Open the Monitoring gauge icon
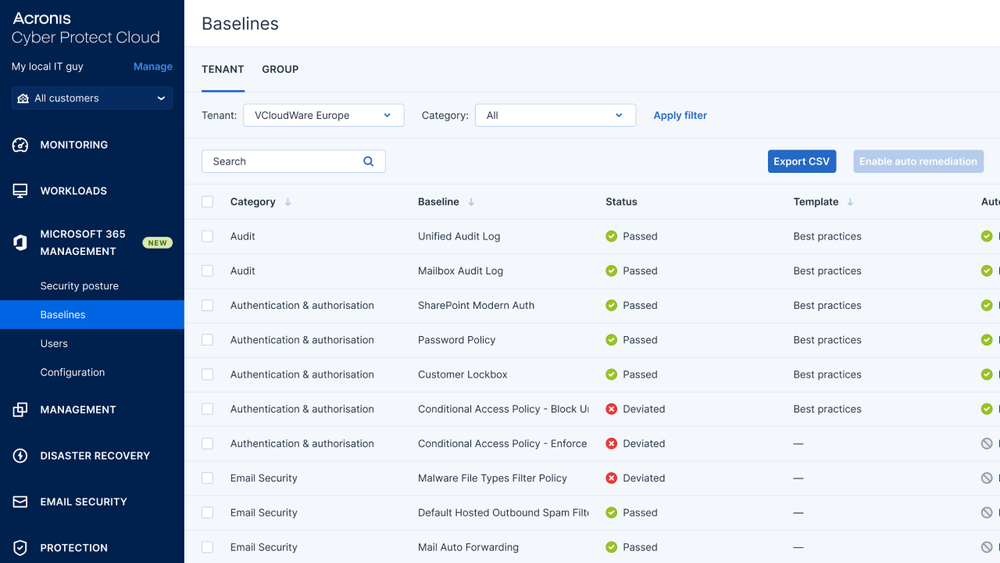The image size is (1000, 563). 20,145
